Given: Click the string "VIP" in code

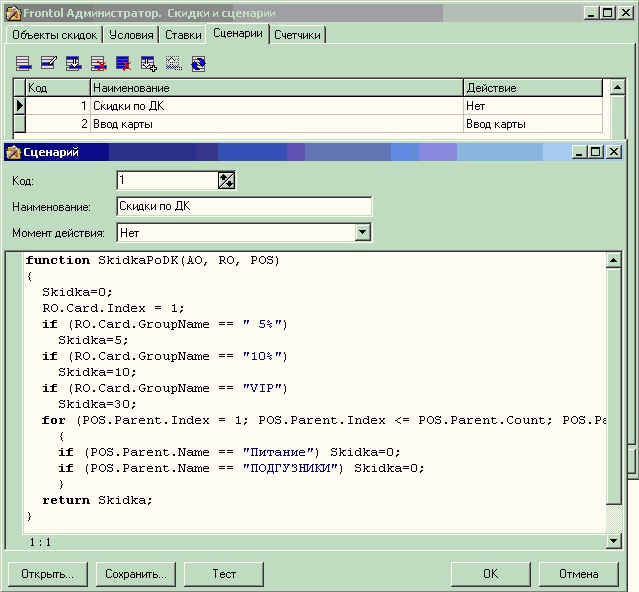Looking at the screenshot, I should pos(262,388).
